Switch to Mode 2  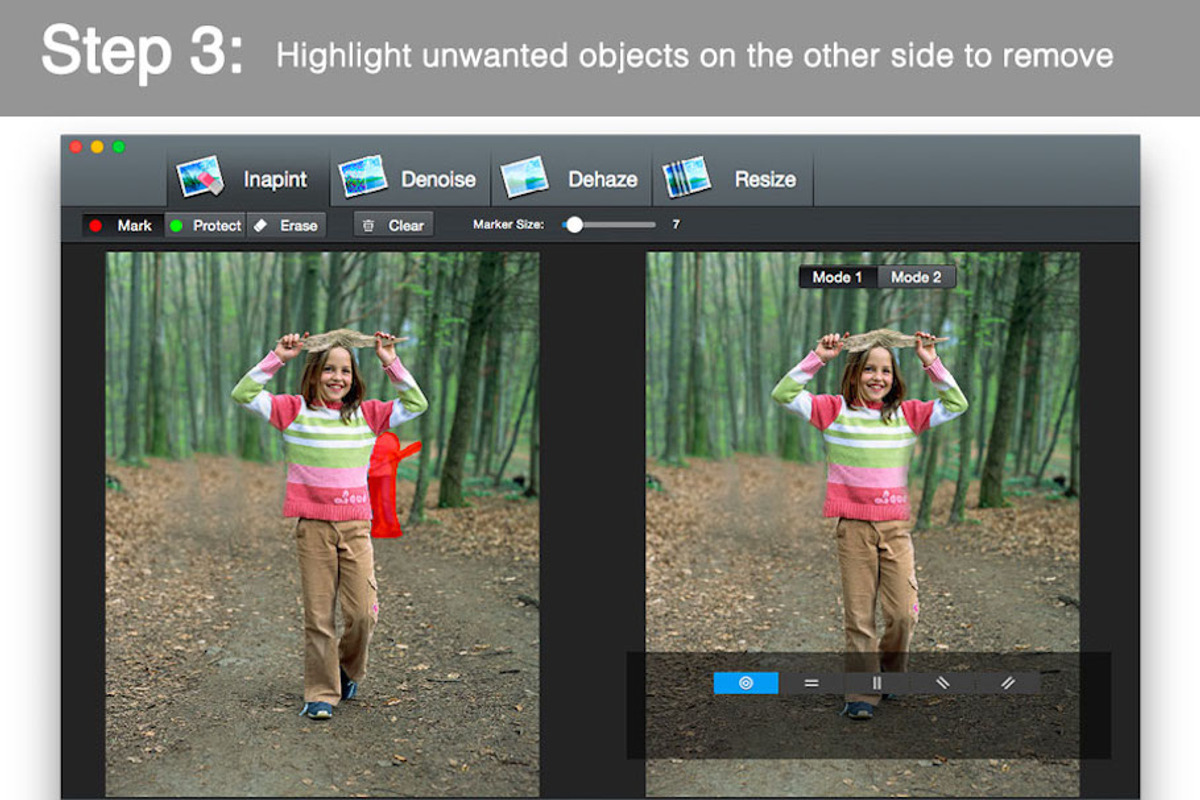(916, 277)
